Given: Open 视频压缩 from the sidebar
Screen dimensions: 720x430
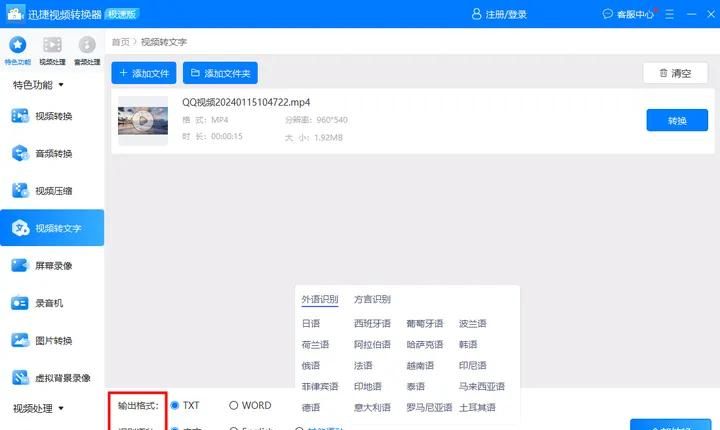Looking at the screenshot, I should click(52, 190).
